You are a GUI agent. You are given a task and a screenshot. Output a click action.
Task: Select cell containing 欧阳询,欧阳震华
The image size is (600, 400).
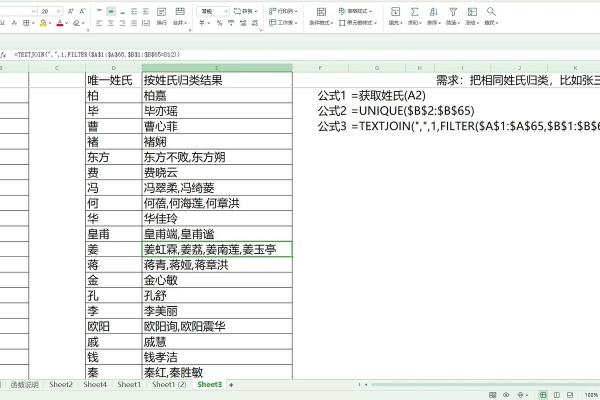click(217, 326)
